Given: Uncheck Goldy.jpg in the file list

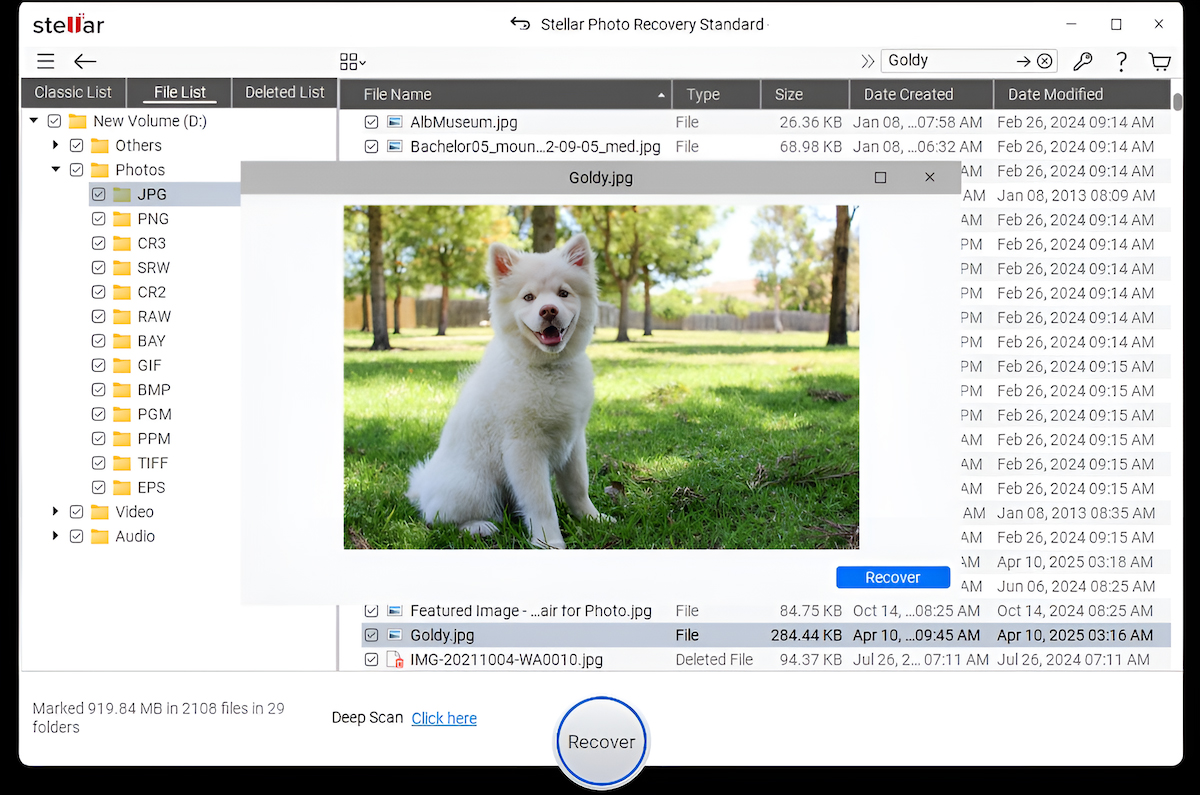Looking at the screenshot, I should coord(371,634).
